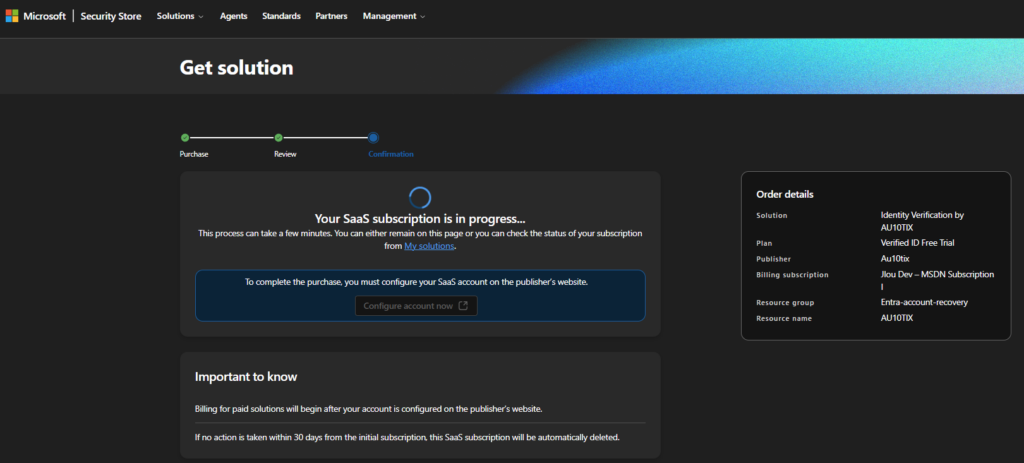Click the Order details heading
Viewport: 1024px width, 463px height.
(x=785, y=194)
